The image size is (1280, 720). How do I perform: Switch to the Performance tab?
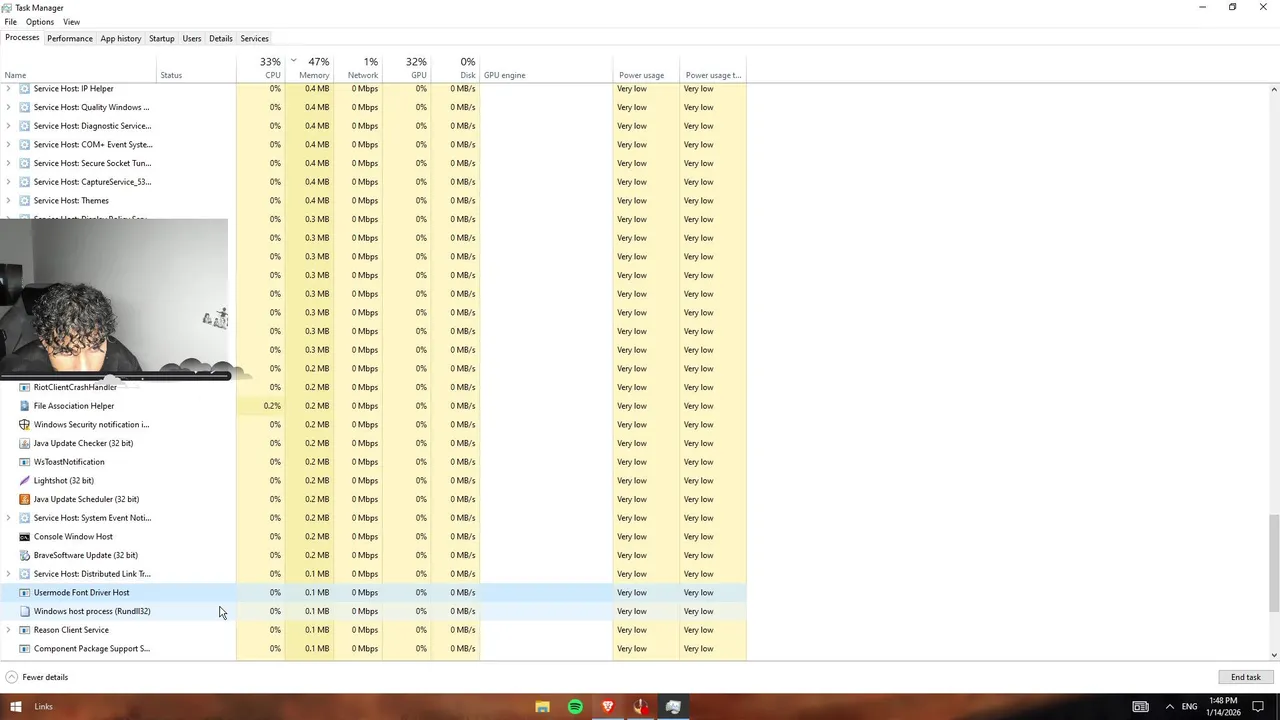(x=70, y=39)
